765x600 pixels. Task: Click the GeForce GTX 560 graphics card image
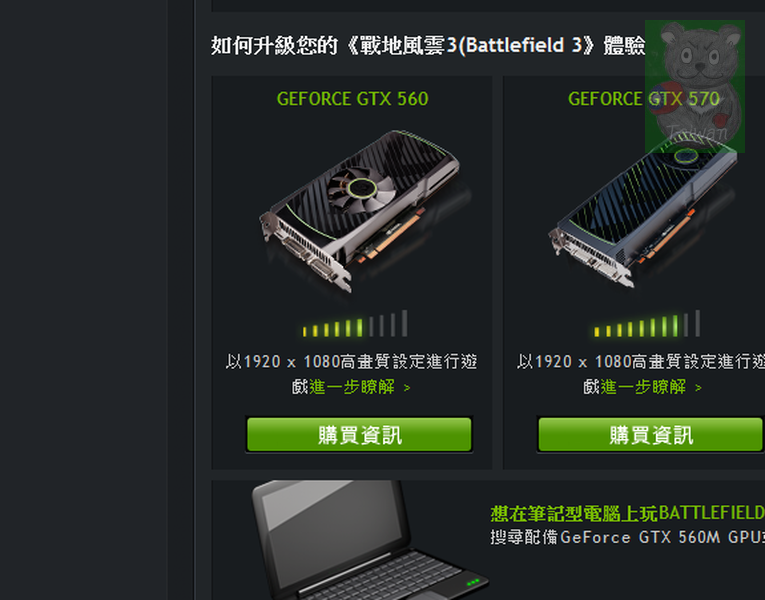click(362, 210)
